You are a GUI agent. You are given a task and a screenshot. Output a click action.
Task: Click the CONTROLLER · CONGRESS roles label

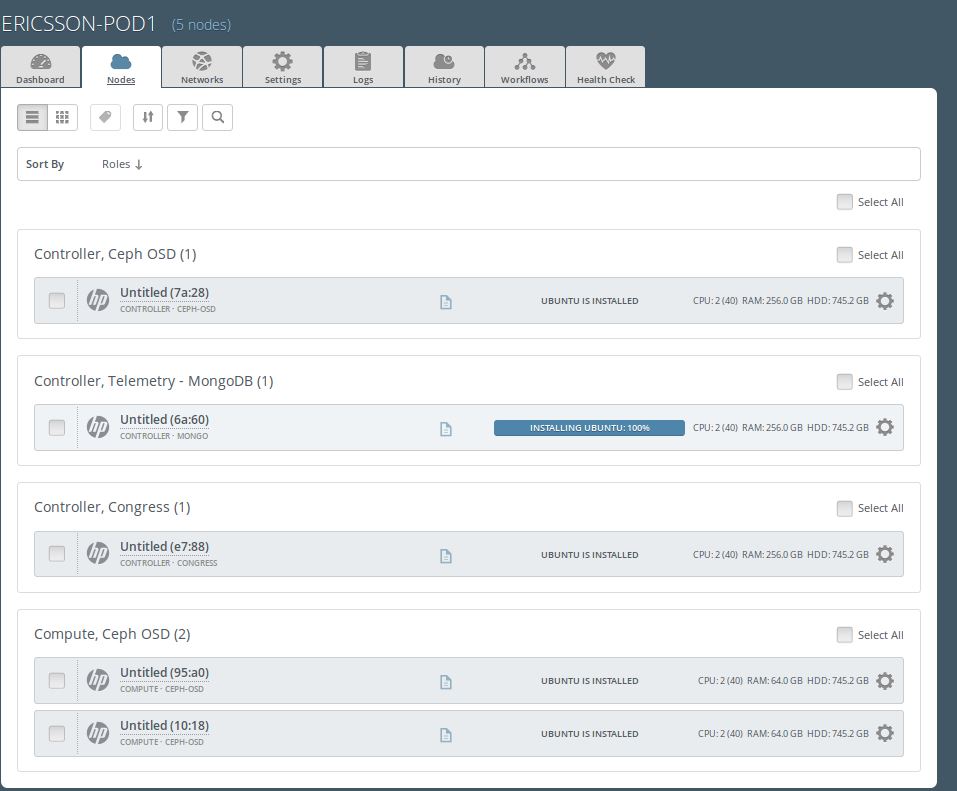click(x=168, y=563)
